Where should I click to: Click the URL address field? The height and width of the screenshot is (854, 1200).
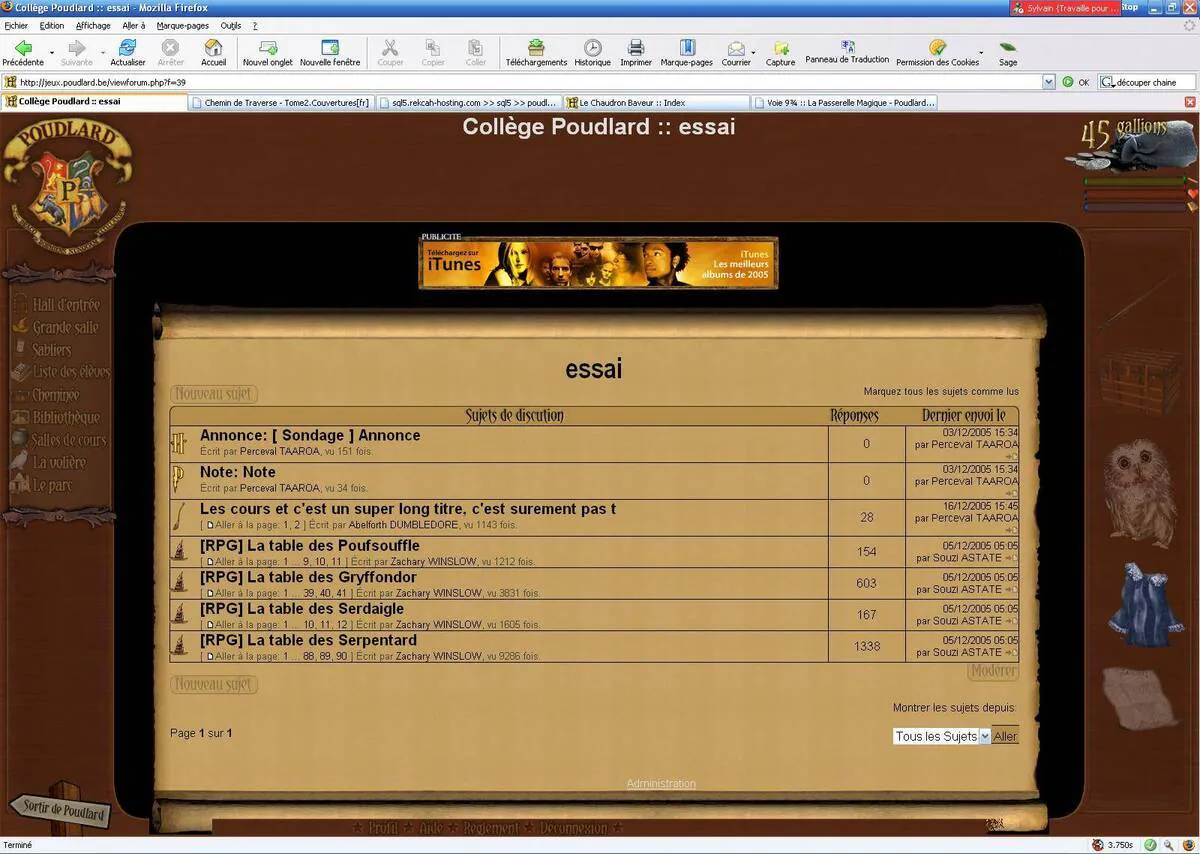(528, 82)
